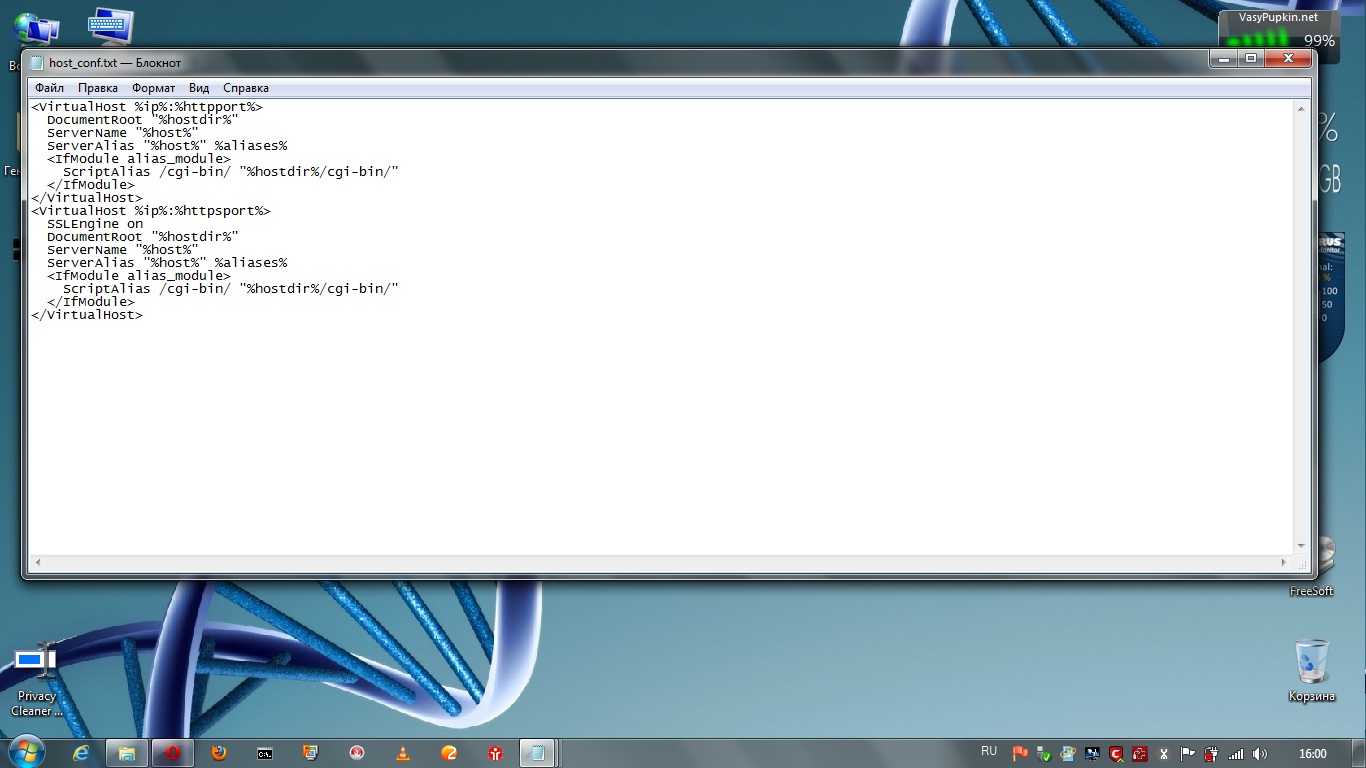This screenshot has height=768, width=1366.
Task: Click the volume speaker icon in tray
Action: (1259, 754)
